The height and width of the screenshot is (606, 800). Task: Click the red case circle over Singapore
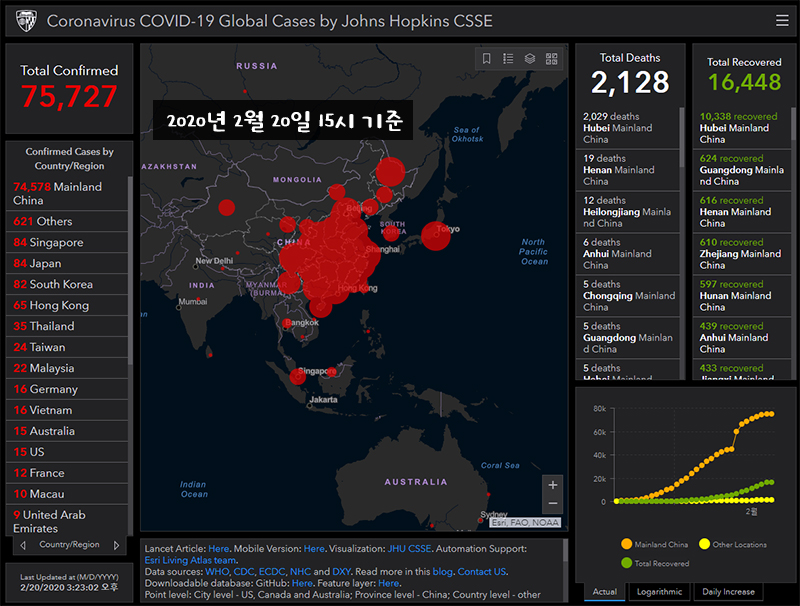pos(297,376)
